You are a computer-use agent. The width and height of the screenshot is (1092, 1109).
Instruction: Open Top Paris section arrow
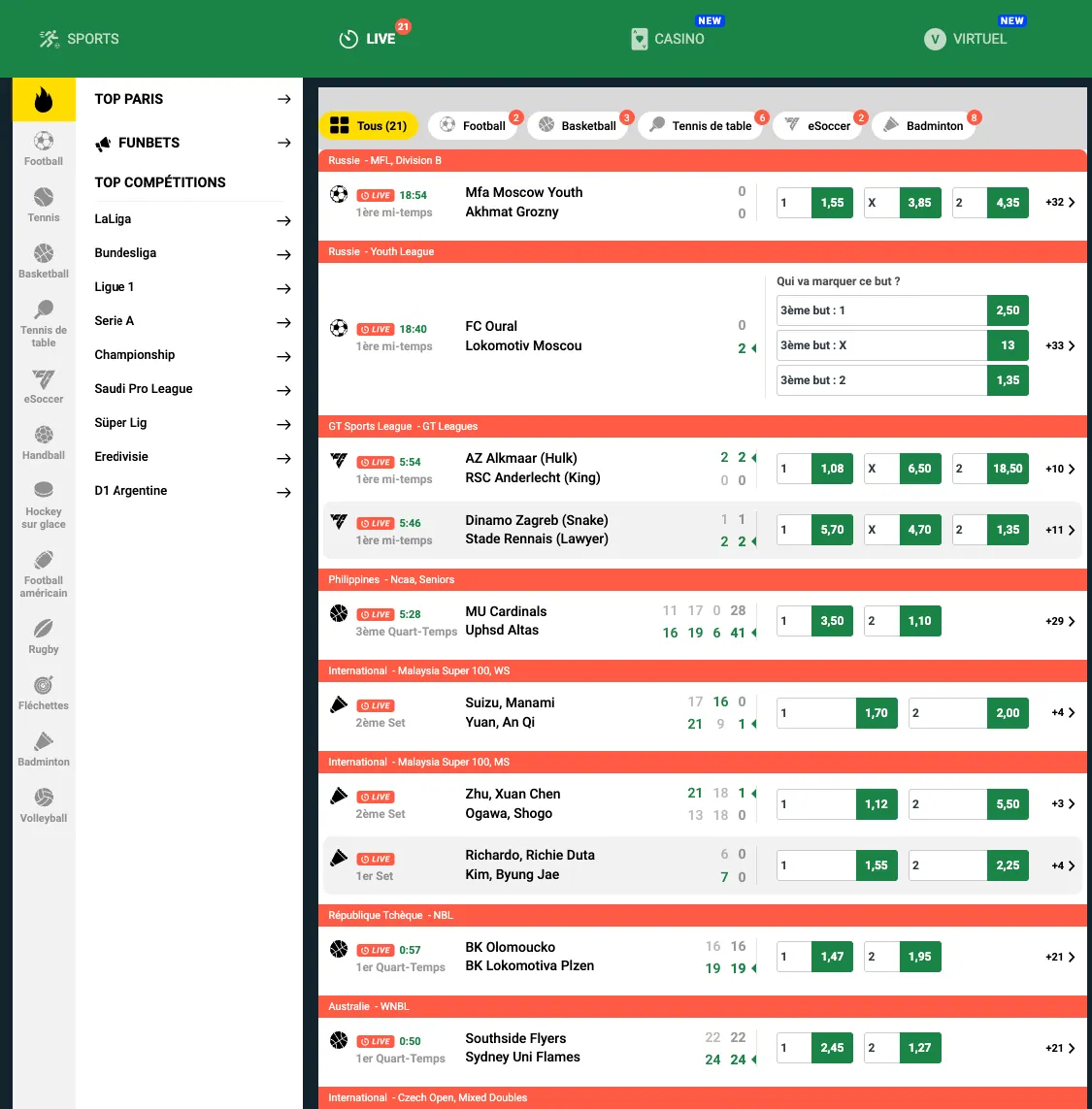(x=283, y=99)
